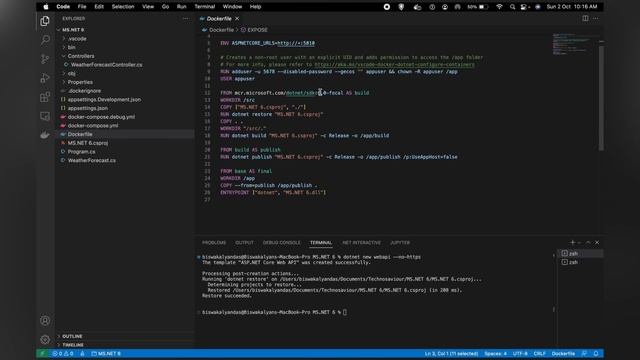Click the CRLF line ending selector
This screenshot has width=640, height=360.
coord(540,353)
